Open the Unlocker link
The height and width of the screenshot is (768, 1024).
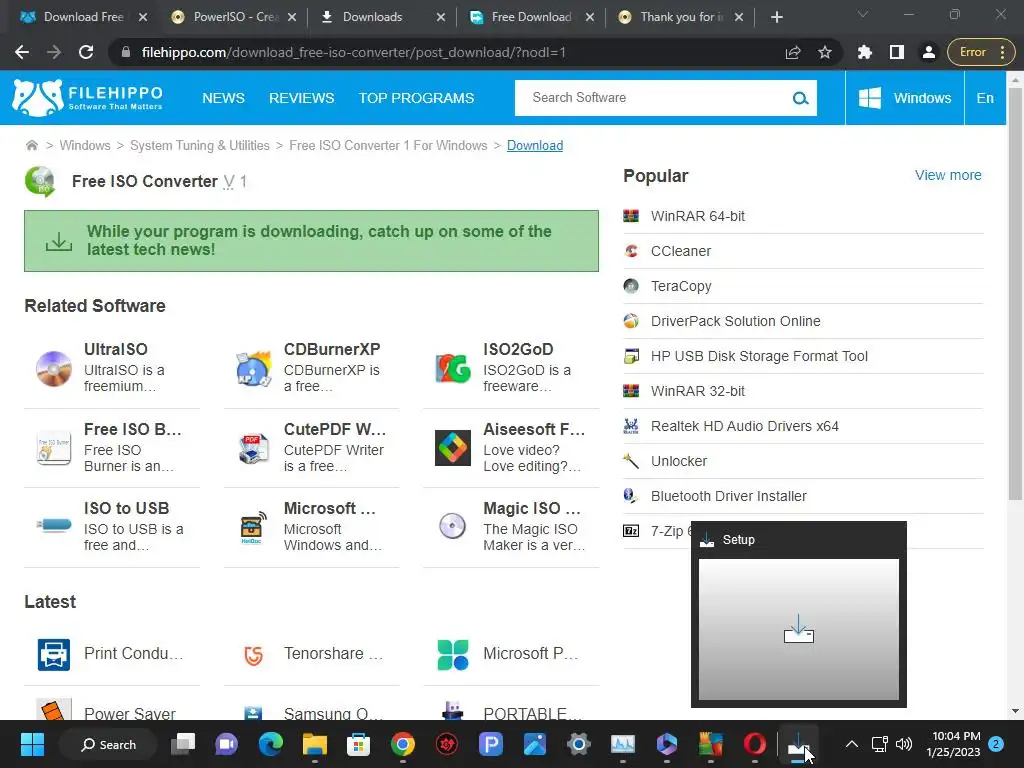tap(679, 461)
